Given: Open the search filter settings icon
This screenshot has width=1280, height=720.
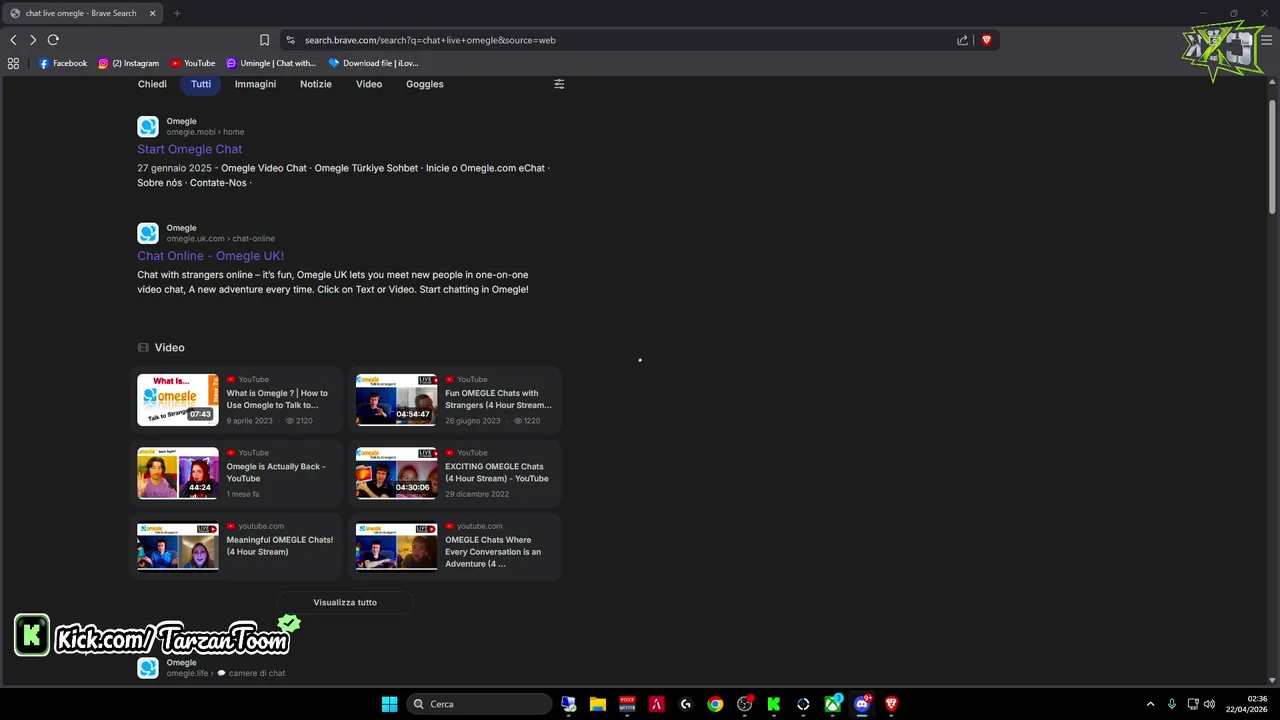Looking at the screenshot, I should (x=559, y=84).
